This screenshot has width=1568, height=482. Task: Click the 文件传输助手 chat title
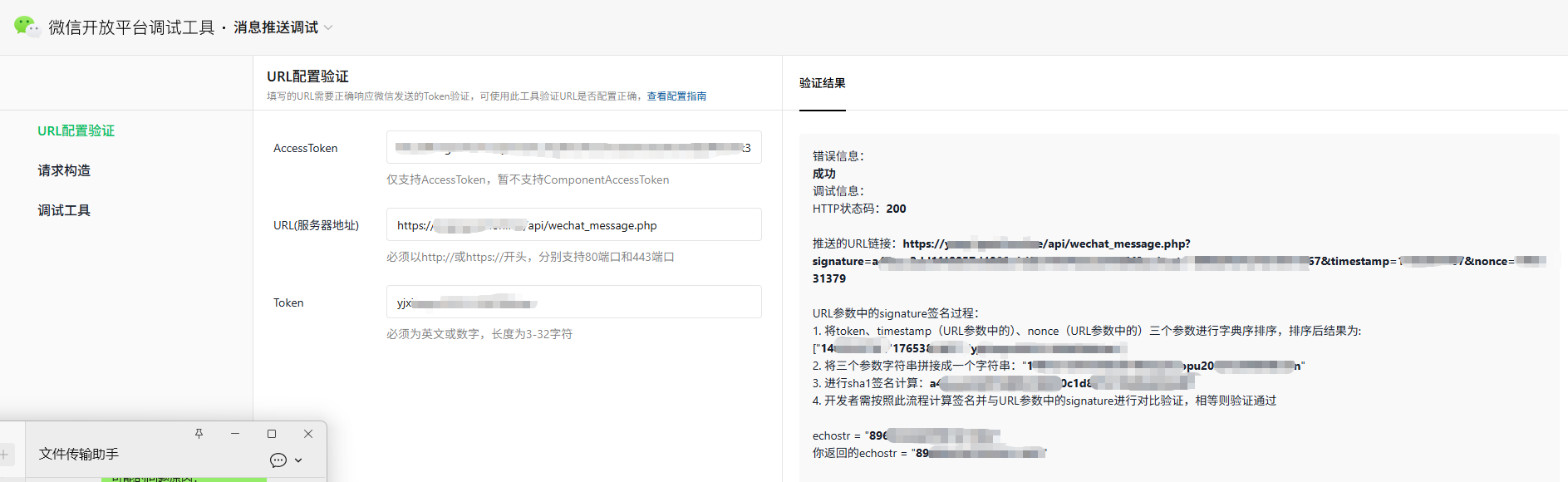(x=79, y=454)
